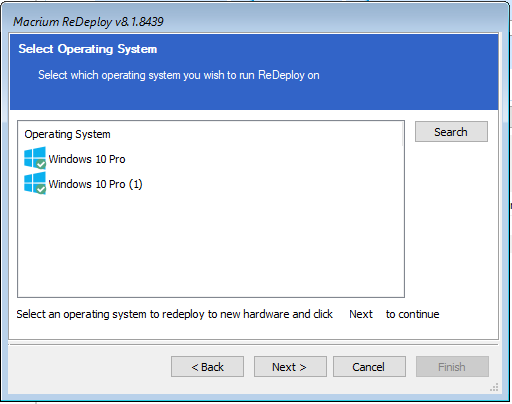Click the column header divider at list's right edge

click(x=403, y=134)
